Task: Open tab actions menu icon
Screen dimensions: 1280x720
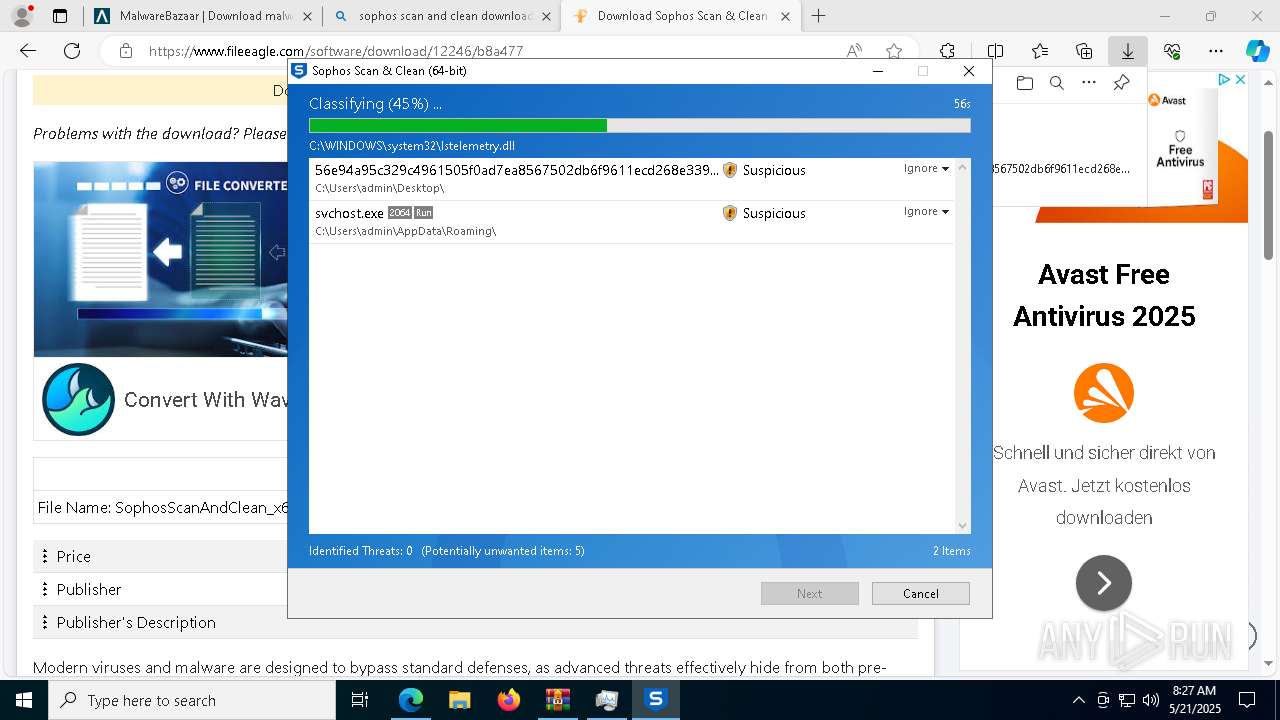Action: click(x=60, y=16)
